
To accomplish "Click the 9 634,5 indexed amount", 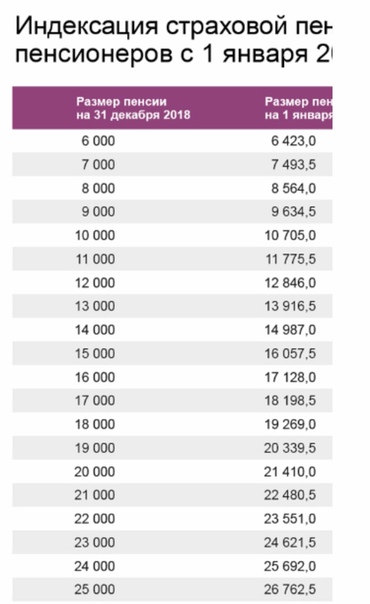I will [x=293, y=211].
